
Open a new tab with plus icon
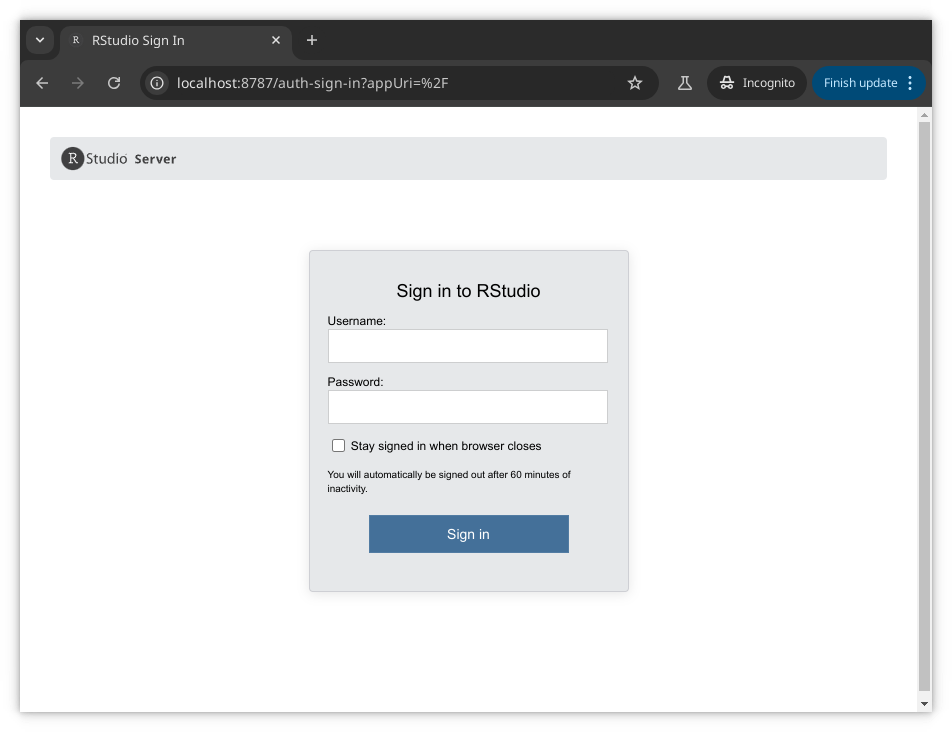point(311,40)
